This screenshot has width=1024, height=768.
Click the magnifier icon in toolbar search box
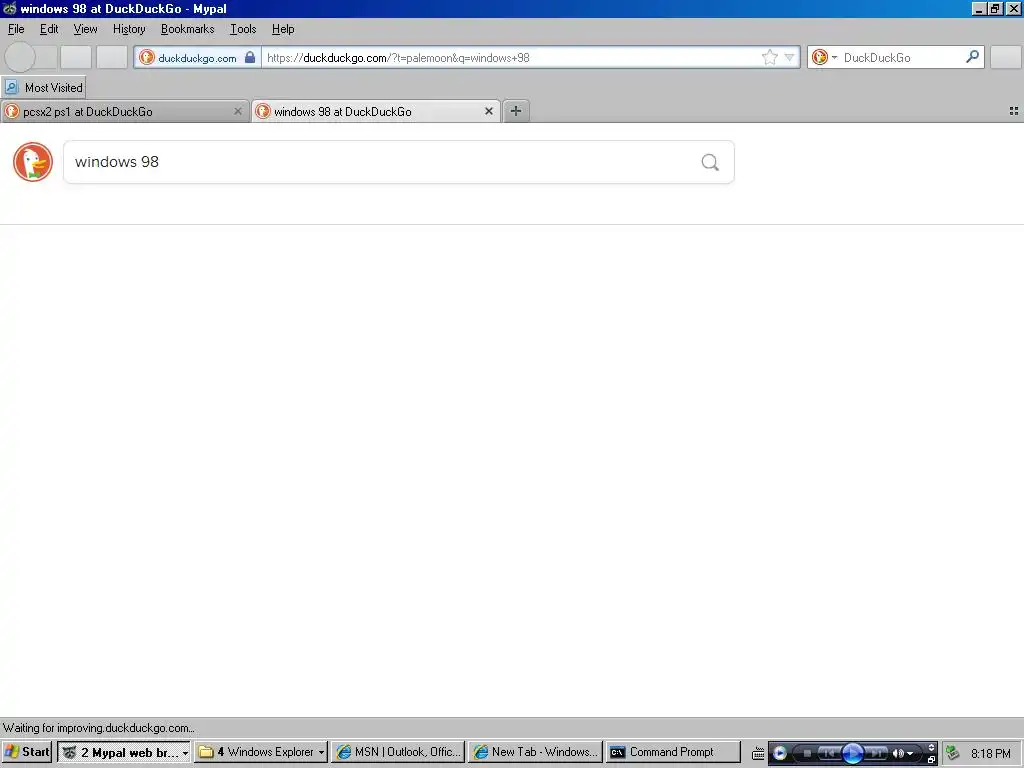click(x=972, y=57)
